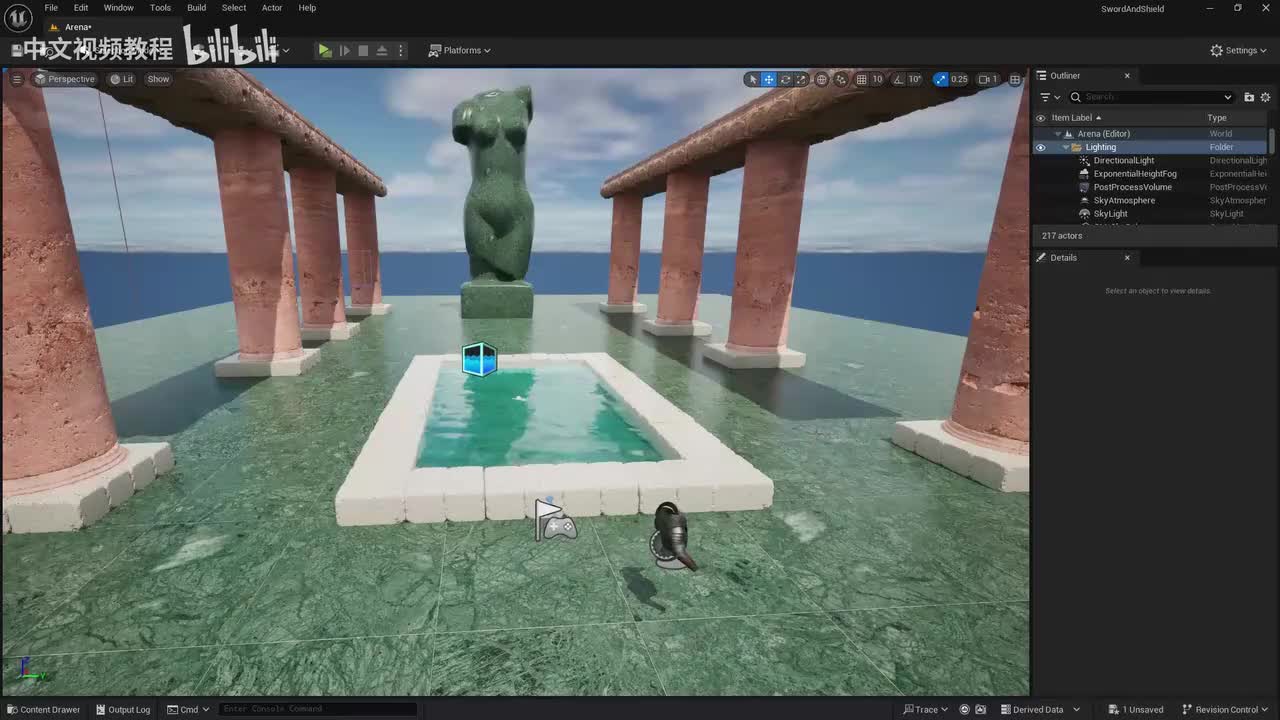Toggle scale snapping icon

pos(940,79)
